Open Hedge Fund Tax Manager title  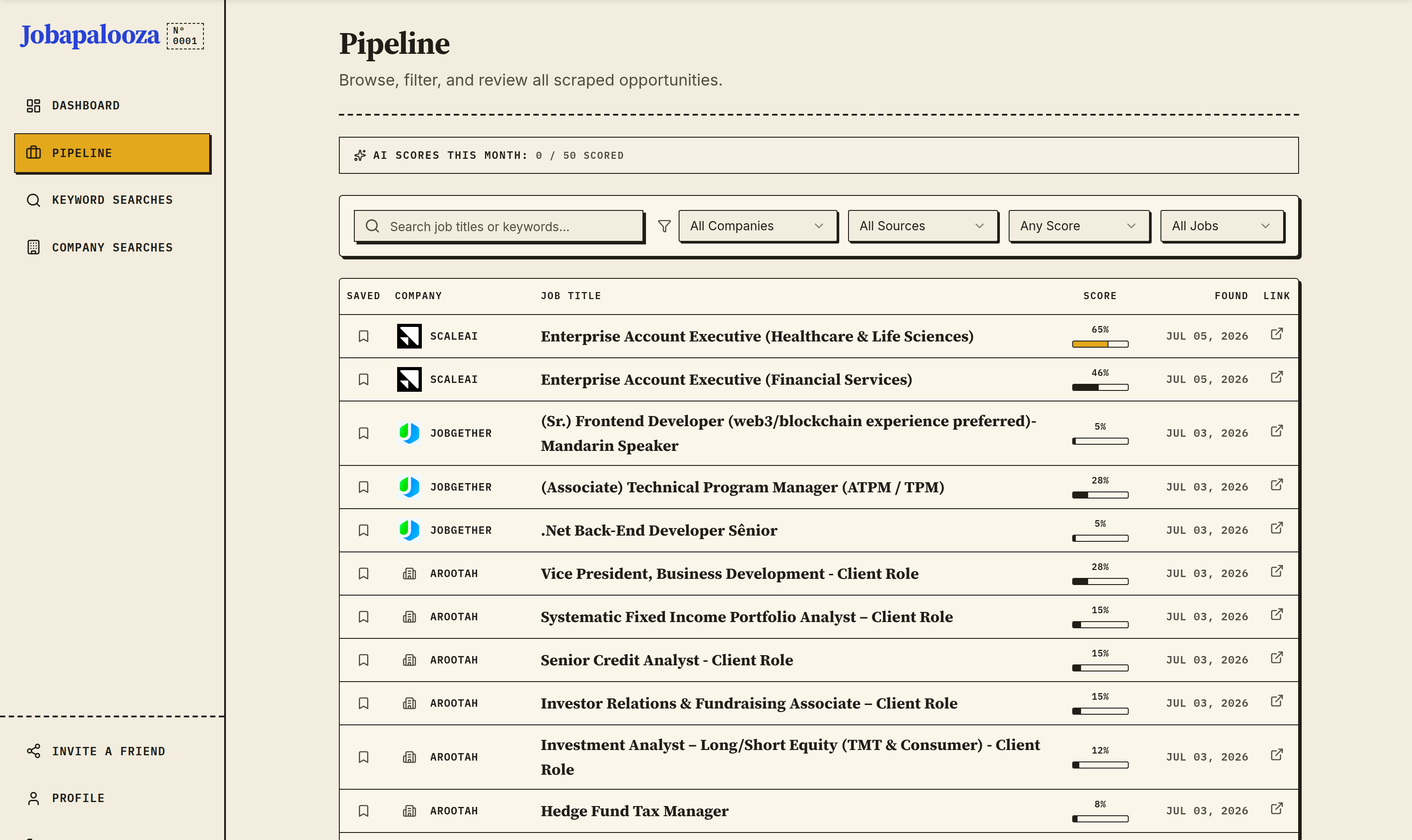[x=635, y=811]
